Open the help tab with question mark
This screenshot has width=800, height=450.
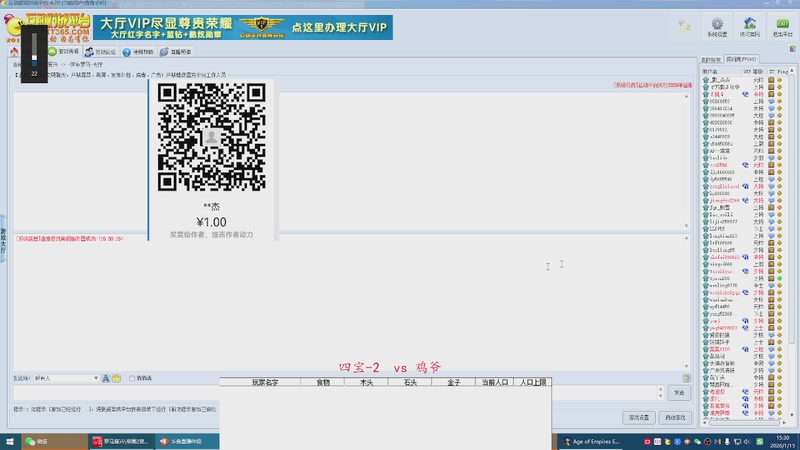pyautogui.click(x=138, y=52)
